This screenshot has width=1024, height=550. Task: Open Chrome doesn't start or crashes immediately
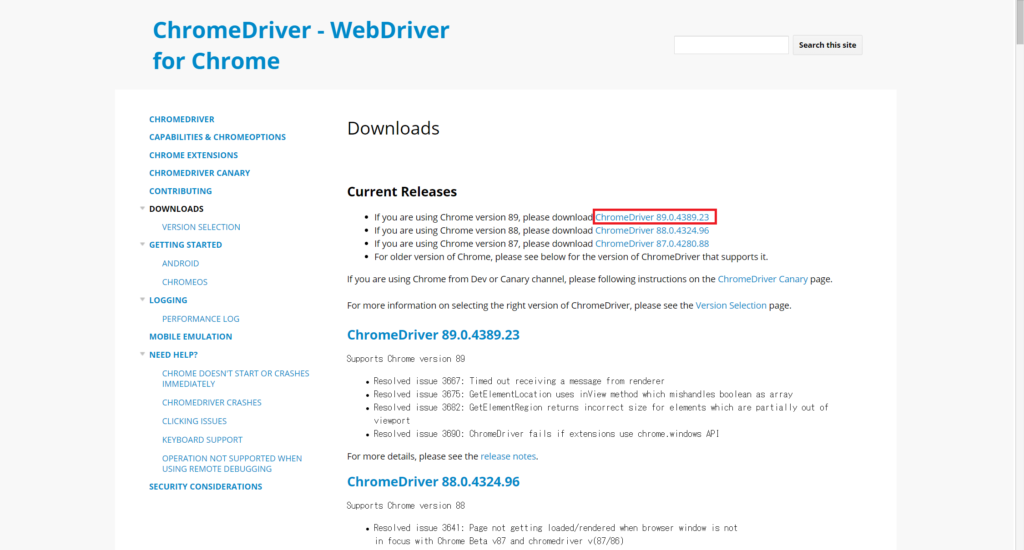(x=236, y=379)
